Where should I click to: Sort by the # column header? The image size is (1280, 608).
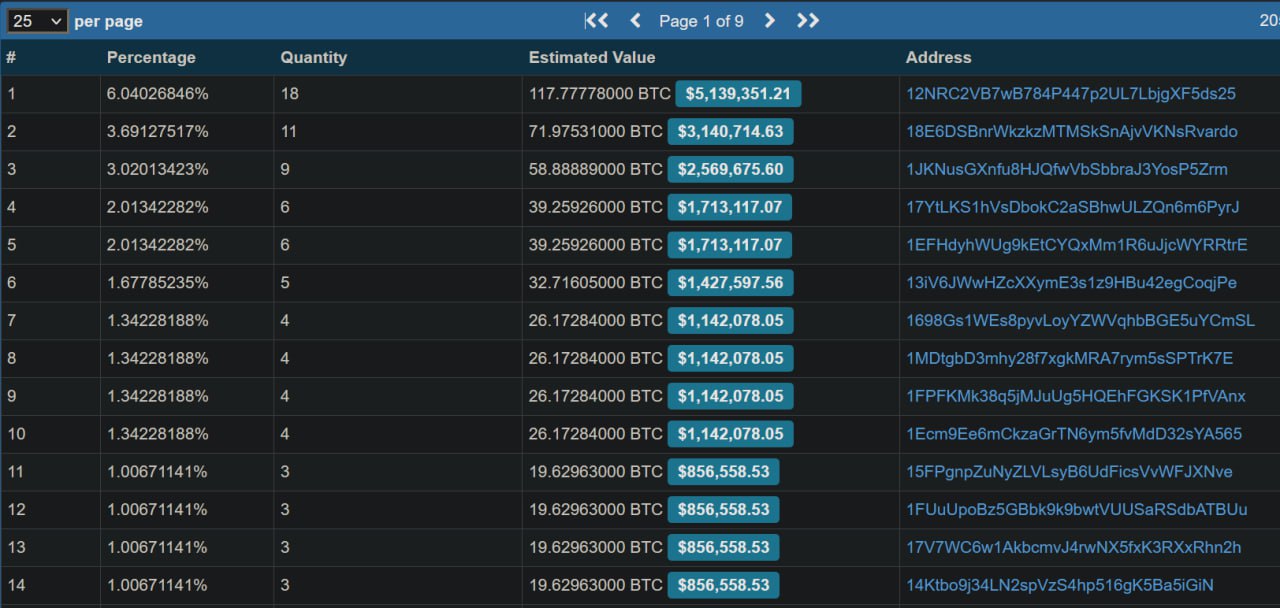(10, 57)
